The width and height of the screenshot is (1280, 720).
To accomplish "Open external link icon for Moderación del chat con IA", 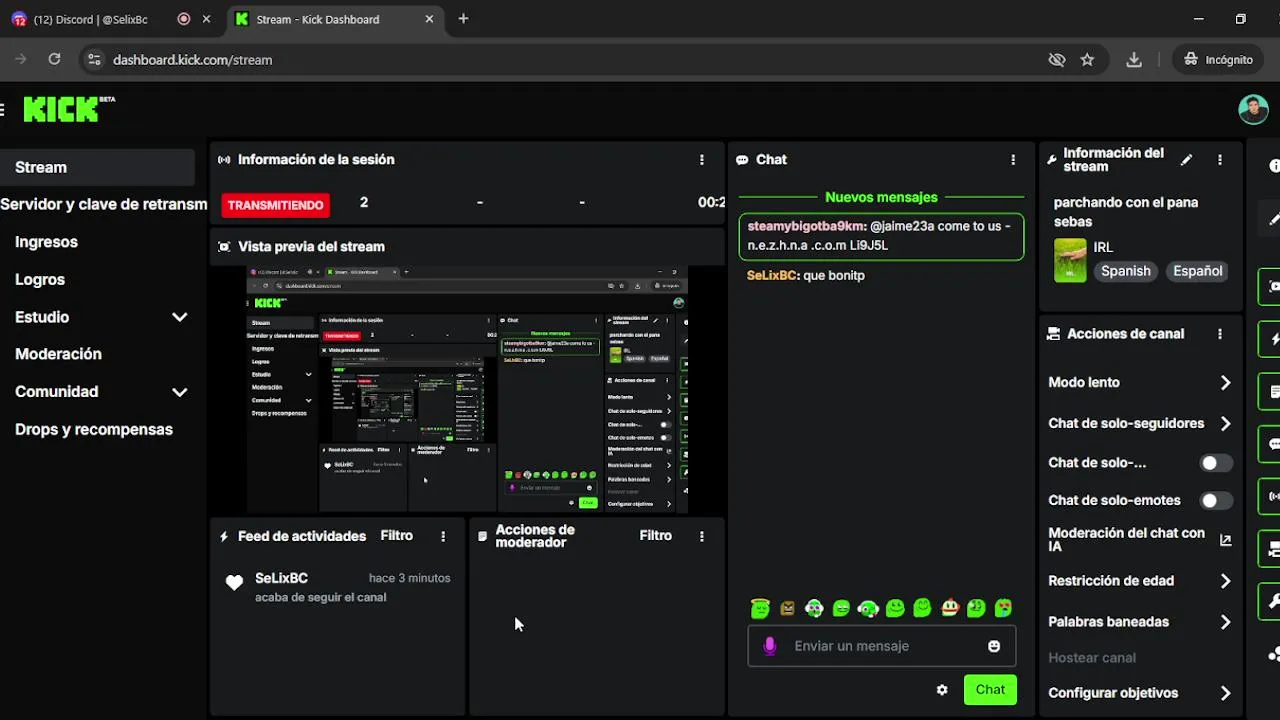I will click(1225, 540).
